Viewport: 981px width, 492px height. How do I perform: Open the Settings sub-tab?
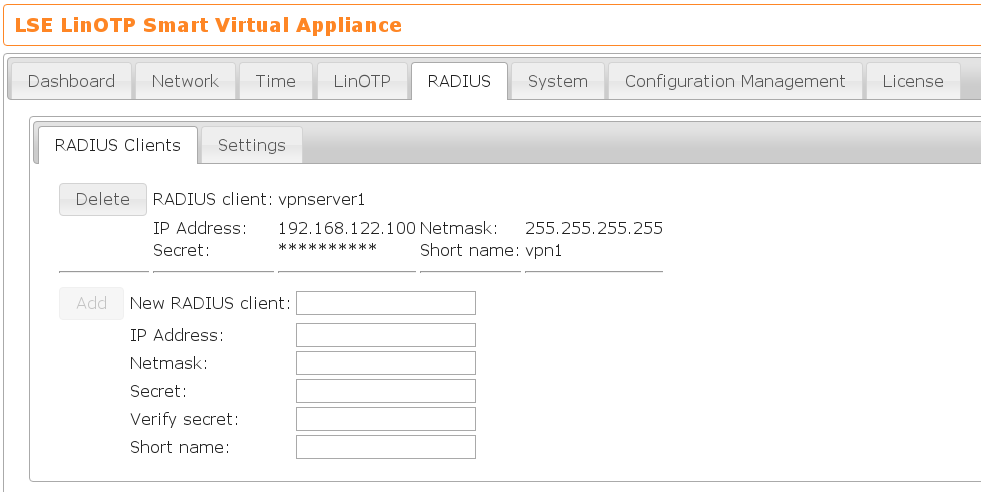tap(252, 145)
